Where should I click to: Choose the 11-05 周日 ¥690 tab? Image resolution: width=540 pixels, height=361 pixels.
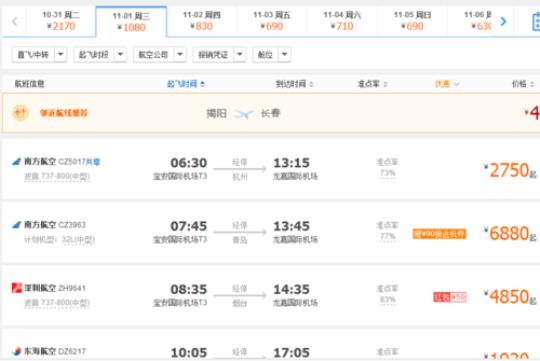pos(412,21)
